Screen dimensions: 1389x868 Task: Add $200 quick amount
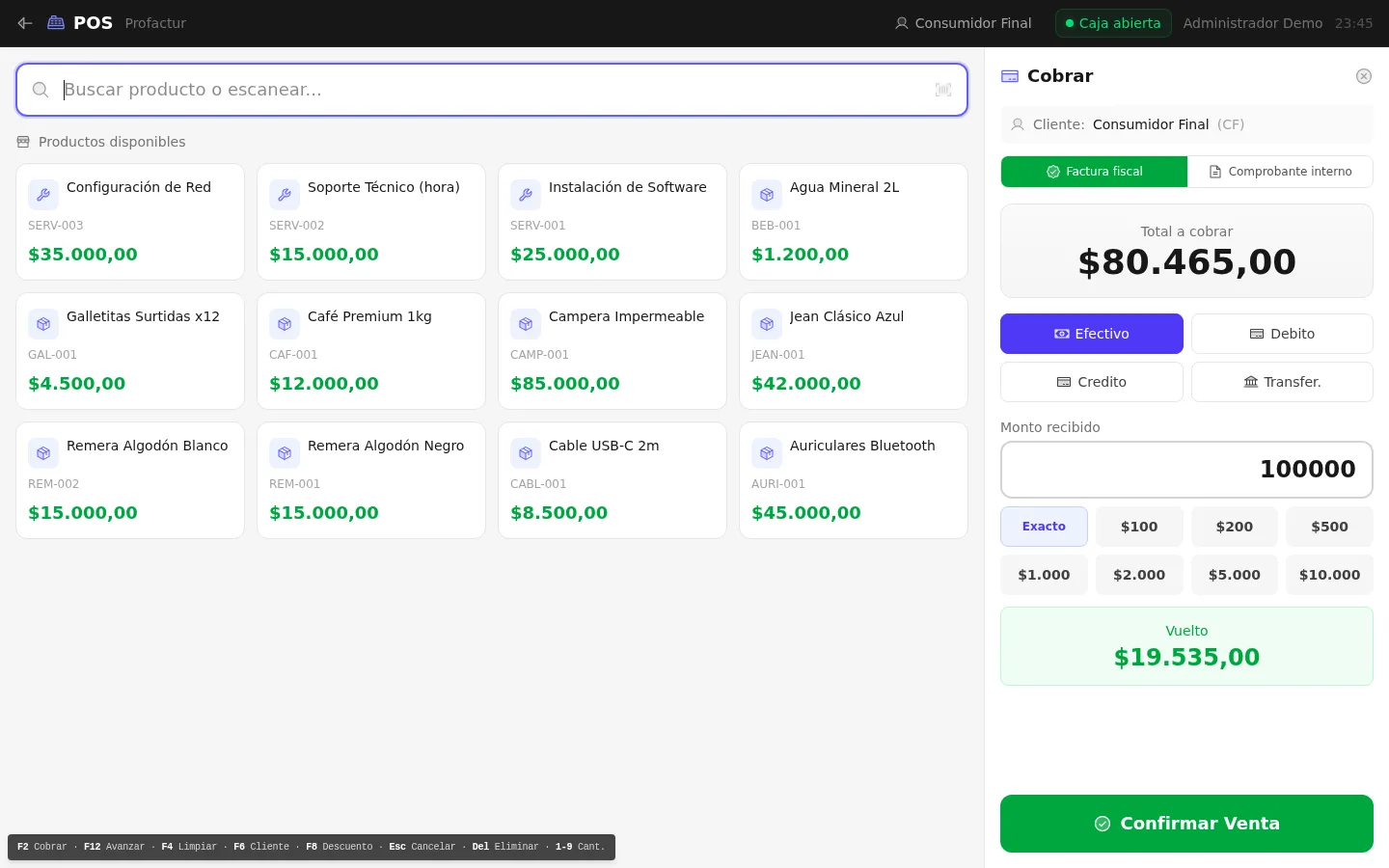click(x=1235, y=527)
